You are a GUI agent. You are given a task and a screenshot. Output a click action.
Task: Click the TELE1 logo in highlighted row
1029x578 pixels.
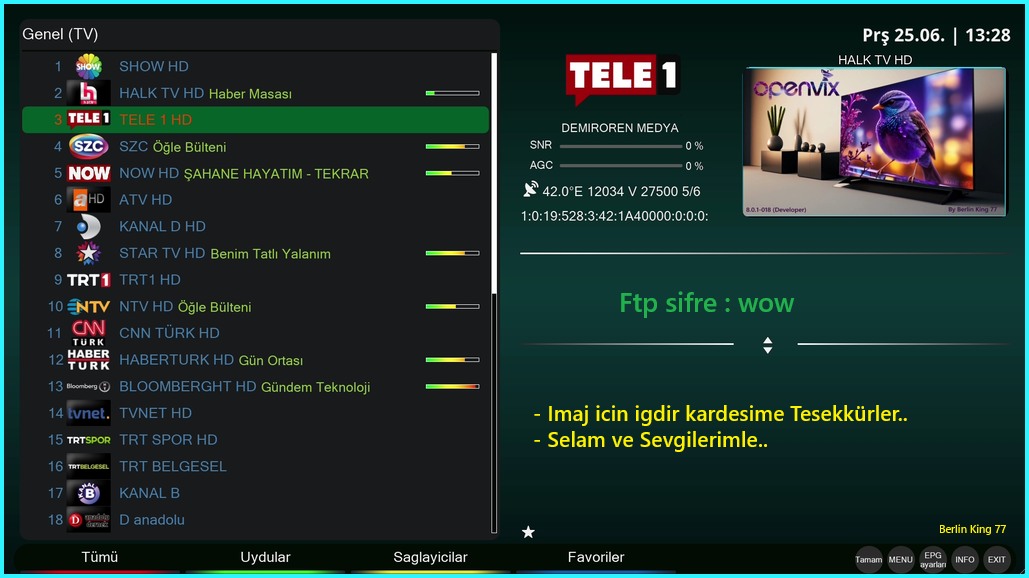[88, 119]
